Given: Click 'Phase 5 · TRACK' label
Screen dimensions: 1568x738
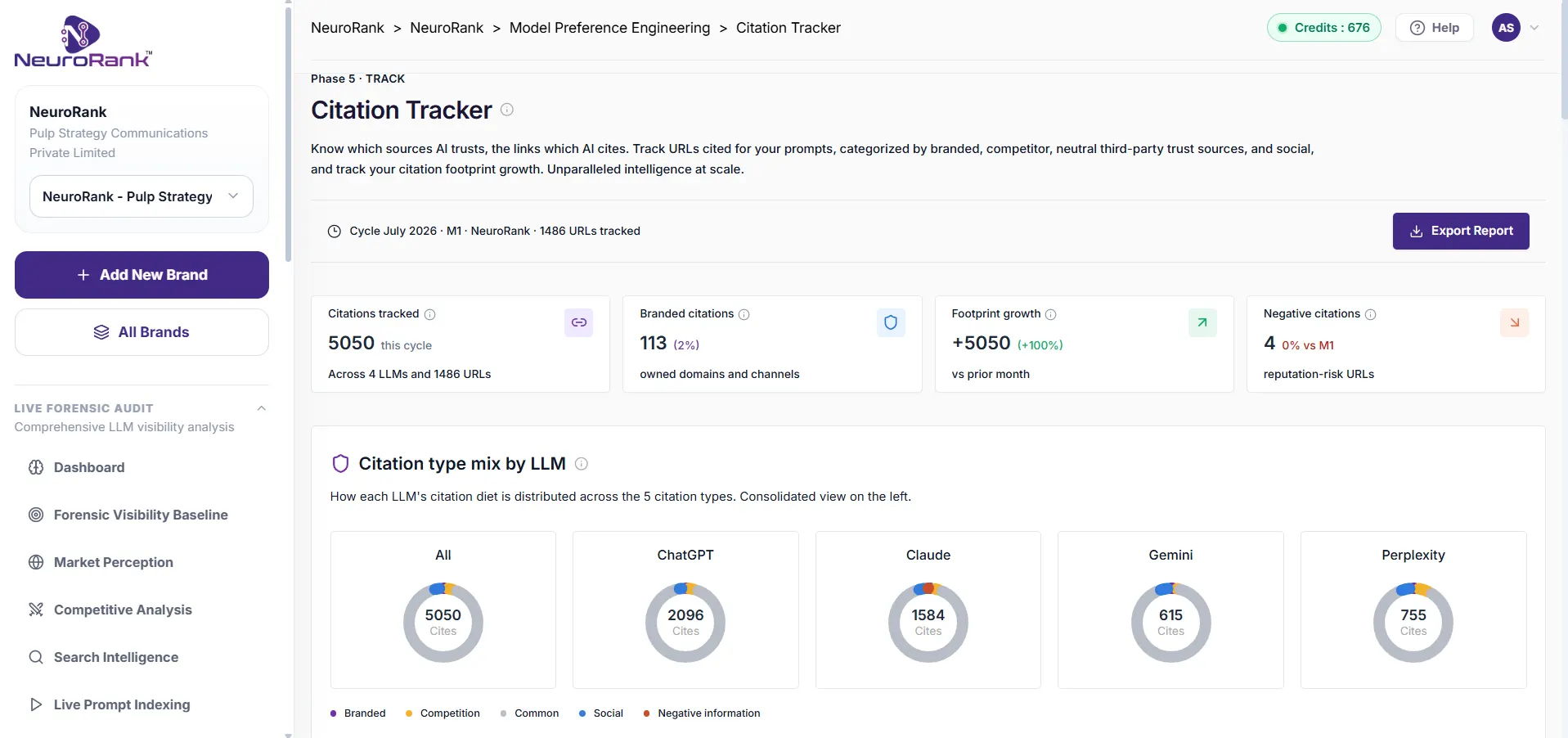Looking at the screenshot, I should [357, 79].
